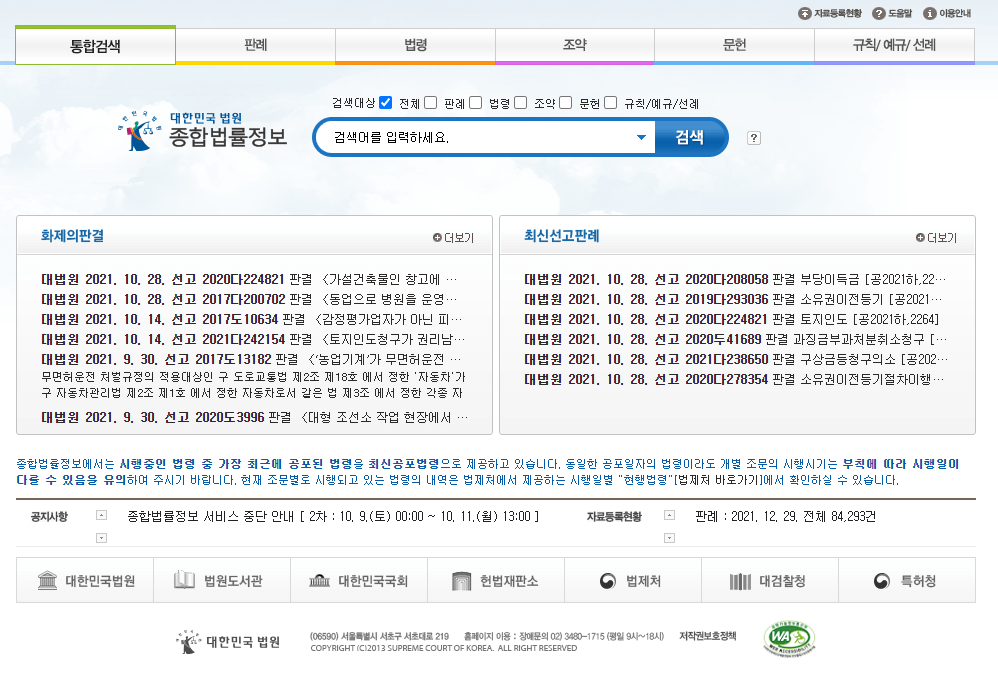Open ruling 2020다208058 부당이득금

tap(735, 279)
